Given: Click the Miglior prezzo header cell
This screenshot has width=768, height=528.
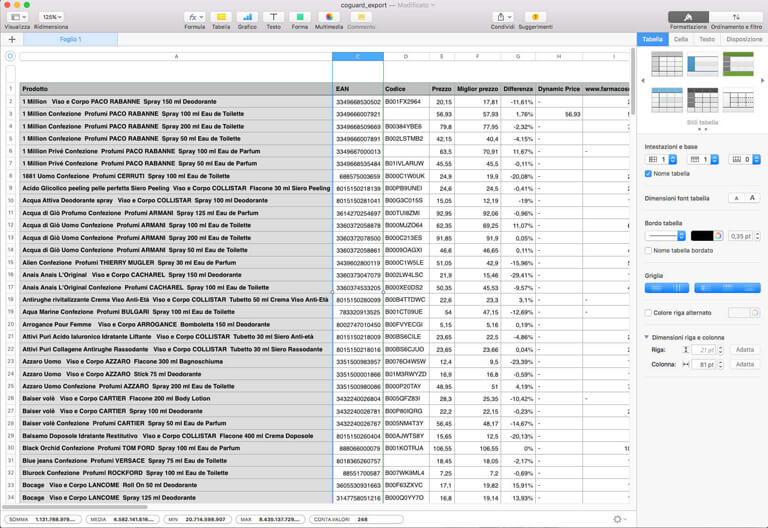Looking at the screenshot, I should 478,89.
